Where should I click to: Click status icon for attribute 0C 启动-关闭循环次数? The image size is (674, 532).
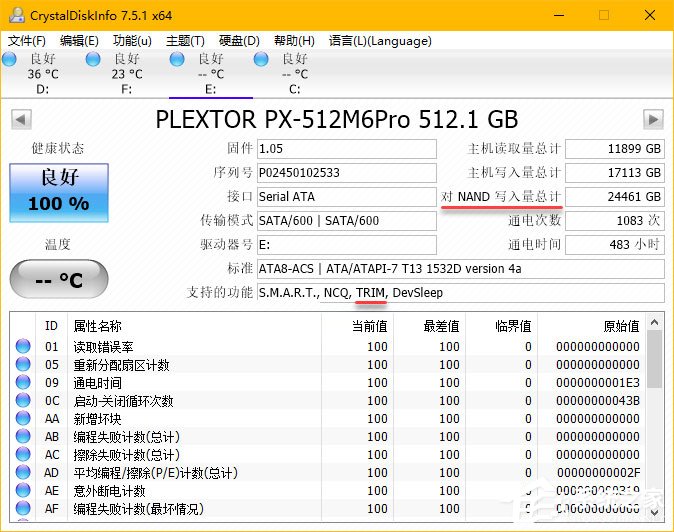coord(23,400)
